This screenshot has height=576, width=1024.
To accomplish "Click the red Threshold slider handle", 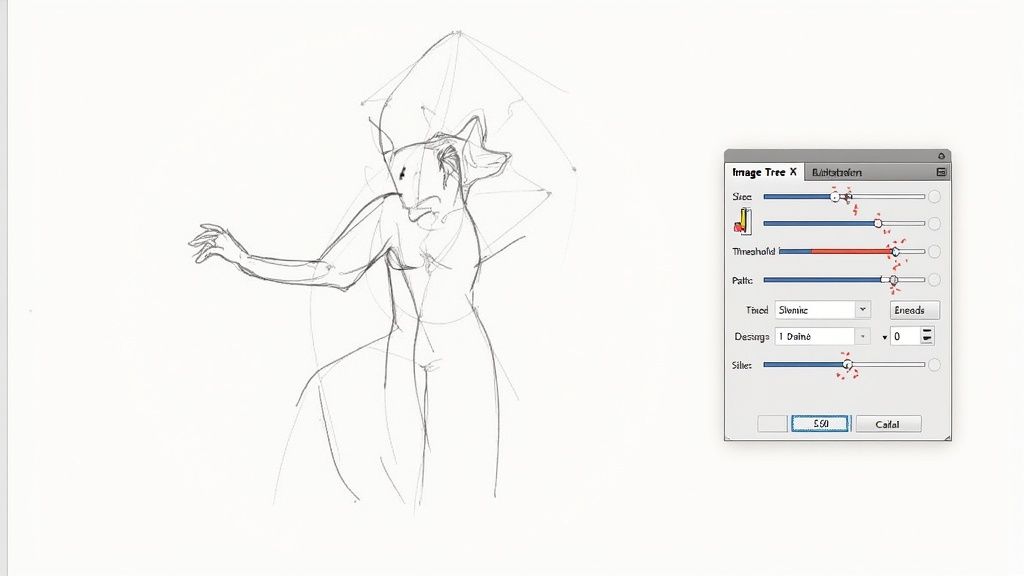I will [895, 252].
